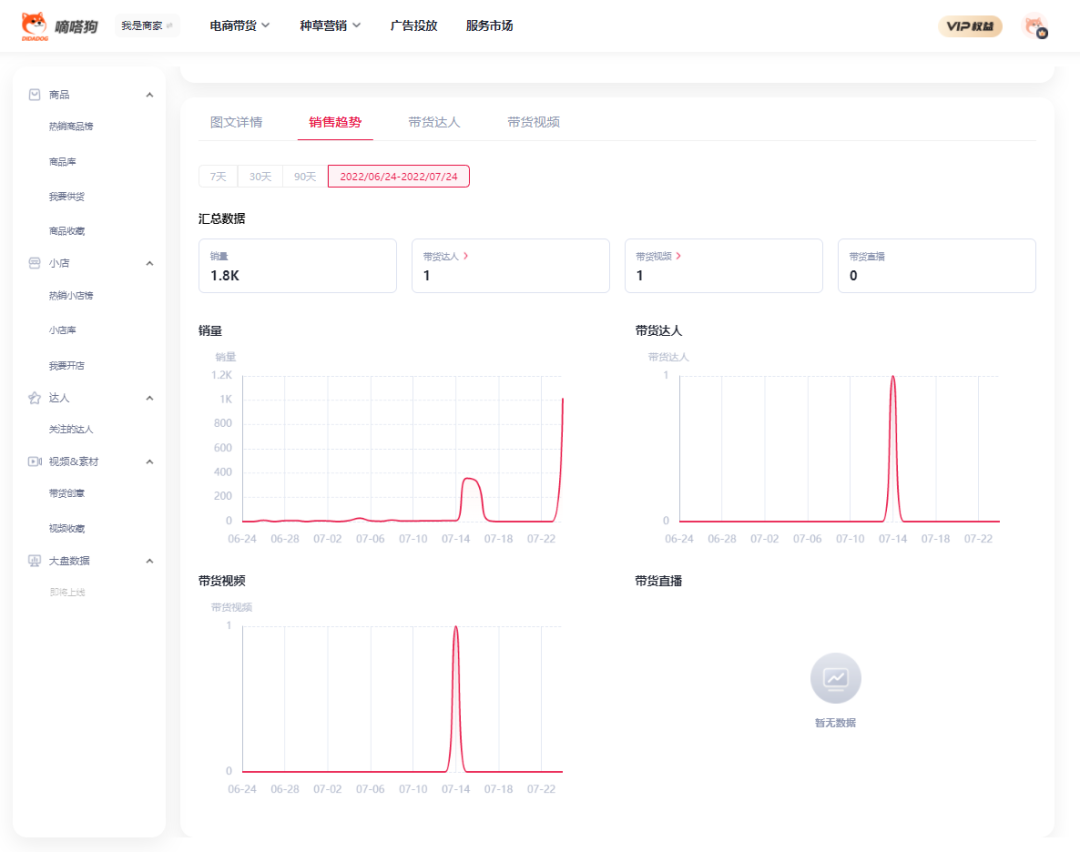Select the 90天 time range option
1080x852 pixels.
pyautogui.click(x=304, y=177)
